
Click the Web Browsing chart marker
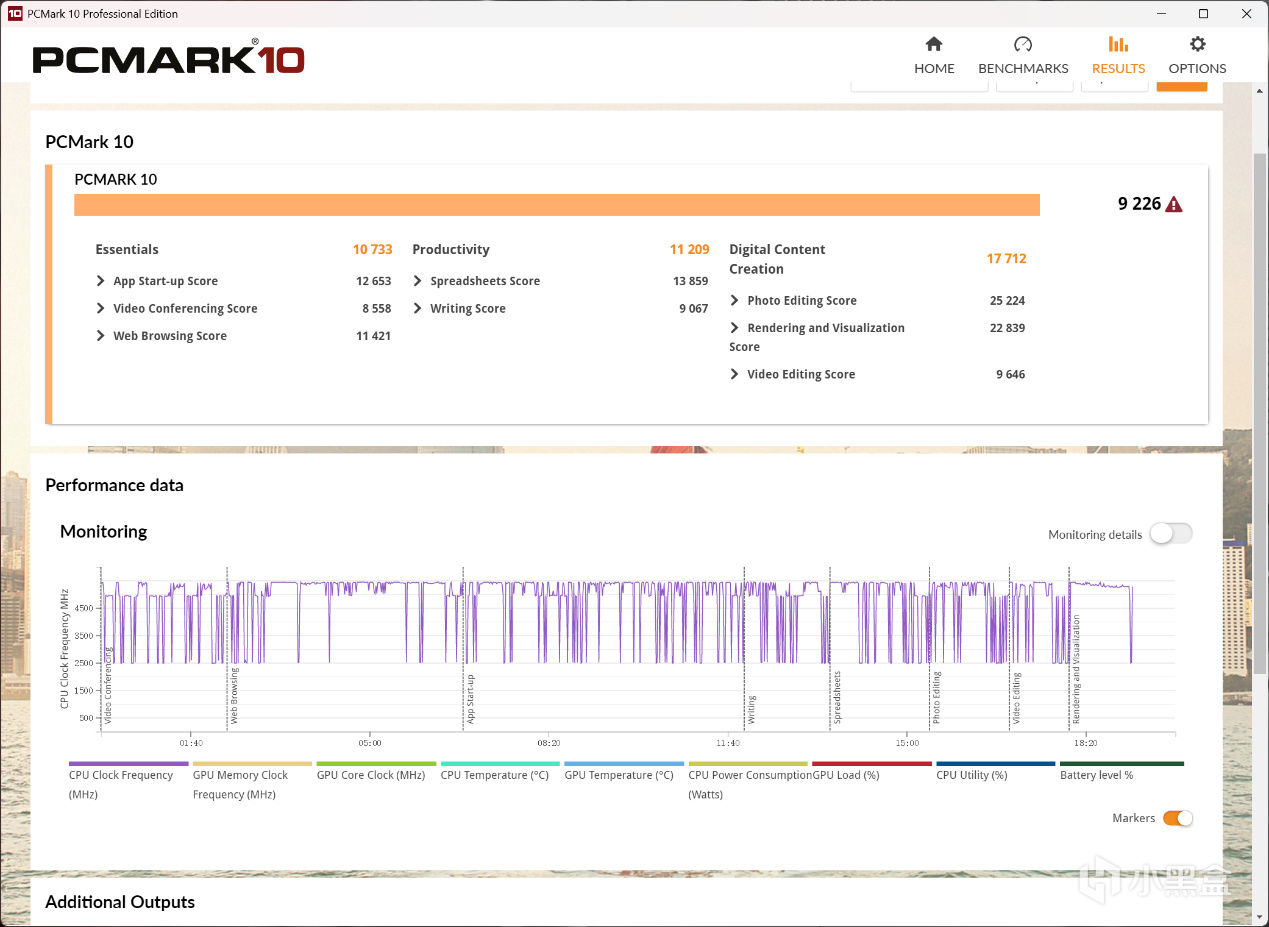pos(234,696)
